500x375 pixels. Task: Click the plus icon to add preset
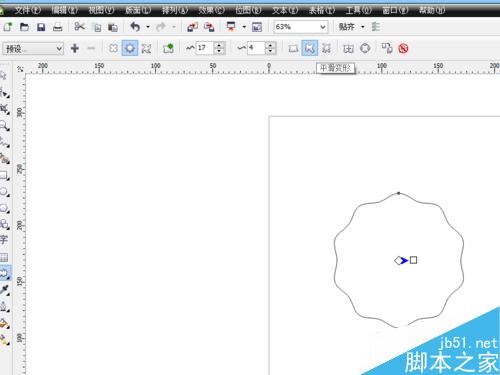pos(75,48)
